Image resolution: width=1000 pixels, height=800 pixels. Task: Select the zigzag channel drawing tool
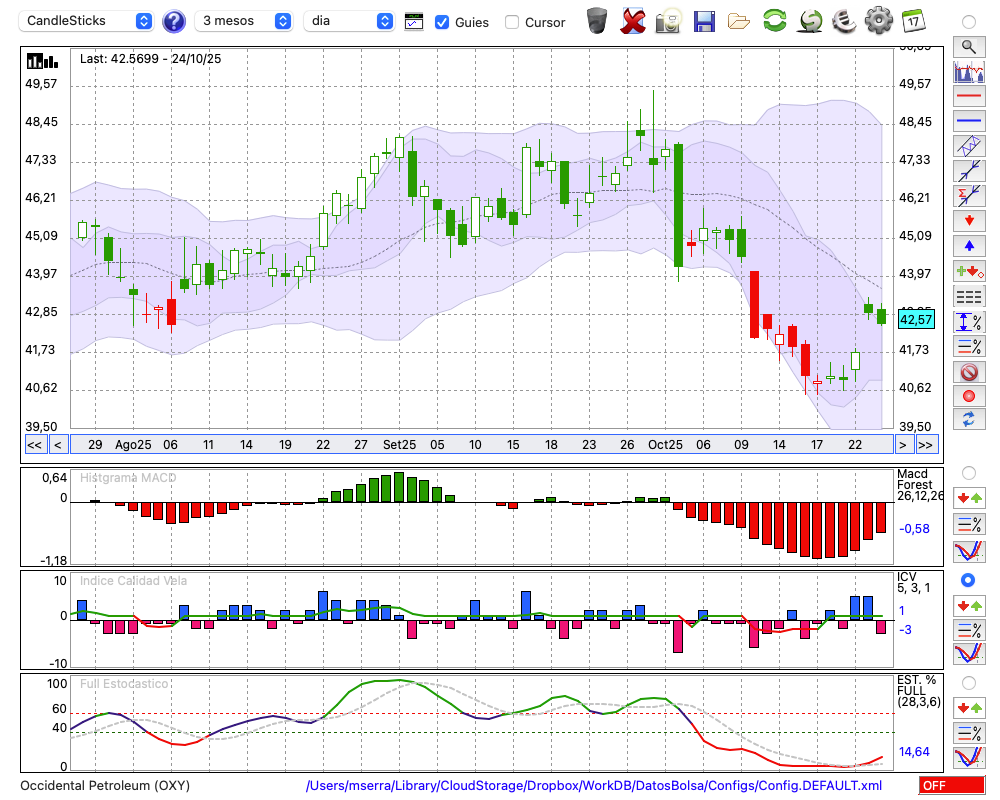tap(969, 146)
